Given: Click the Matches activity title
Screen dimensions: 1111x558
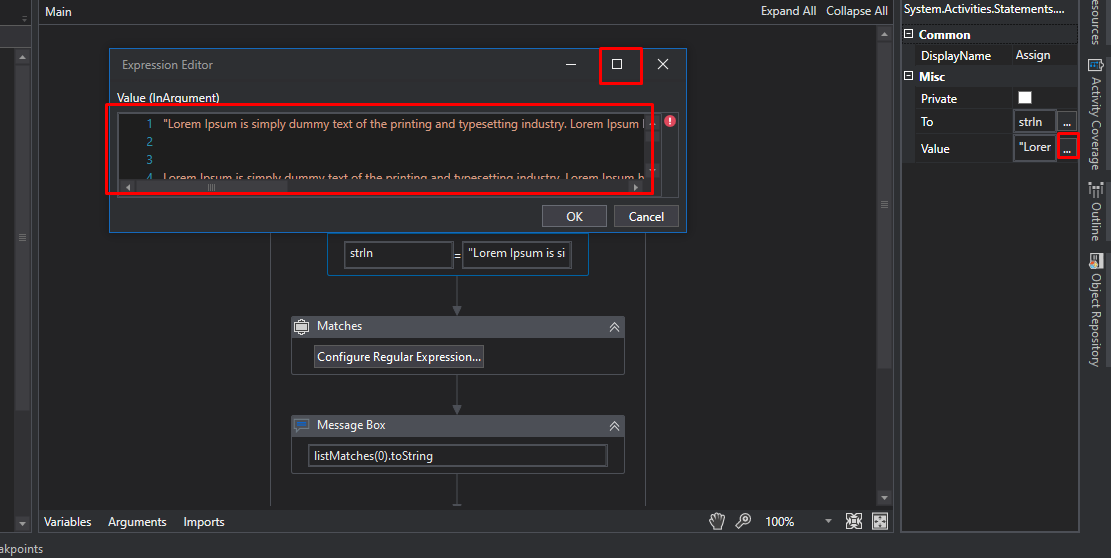Looking at the screenshot, I should [339, 326].
